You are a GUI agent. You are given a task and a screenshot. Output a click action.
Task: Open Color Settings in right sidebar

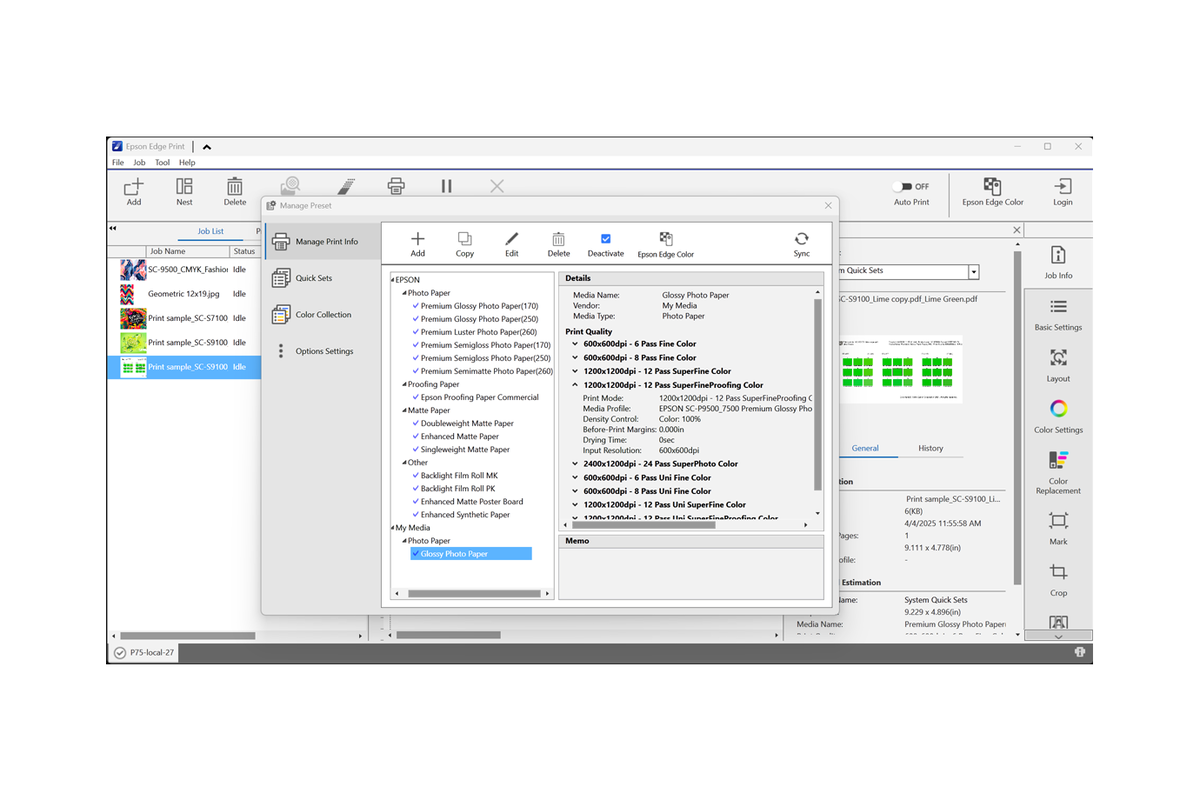click(1058, 416)
